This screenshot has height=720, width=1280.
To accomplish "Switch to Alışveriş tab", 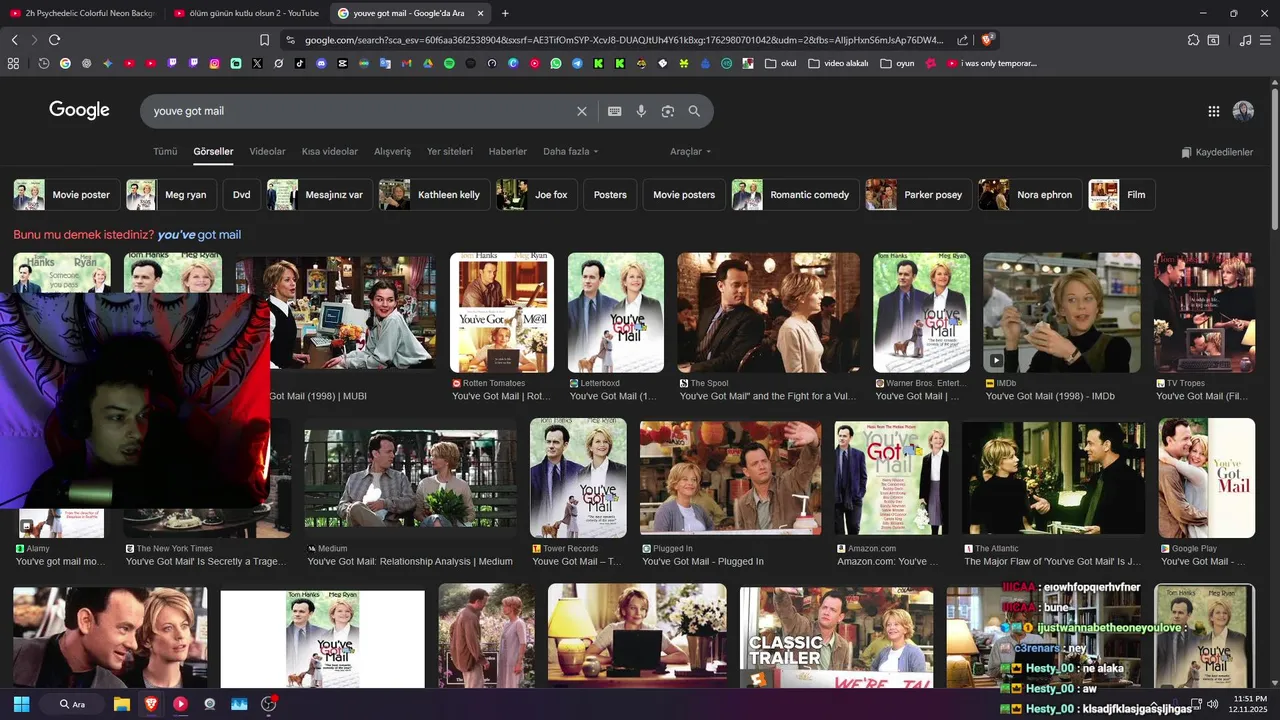I will click(392, 152).
